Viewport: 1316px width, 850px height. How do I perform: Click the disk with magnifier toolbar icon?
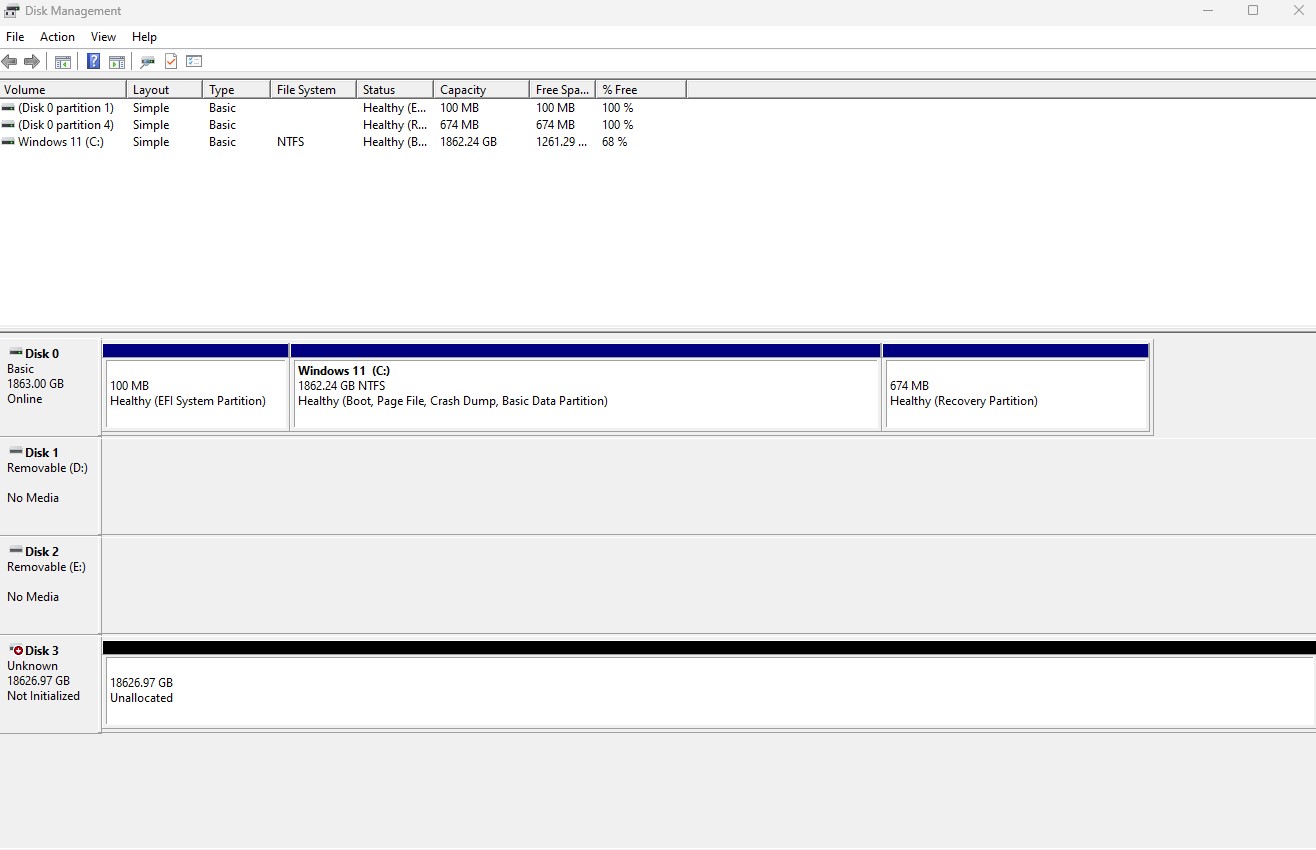coord(147,62)
